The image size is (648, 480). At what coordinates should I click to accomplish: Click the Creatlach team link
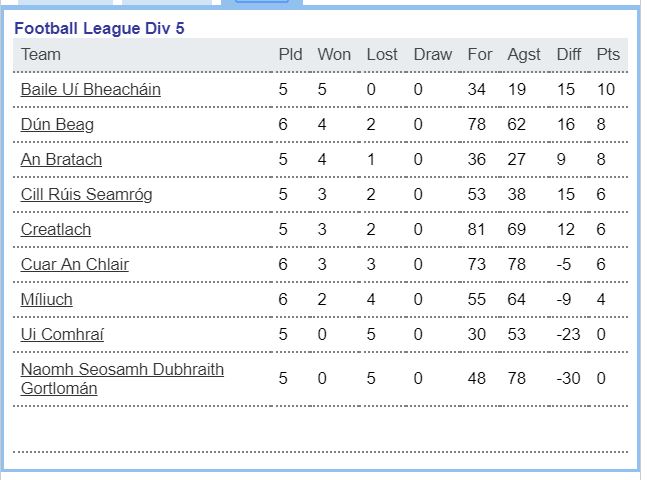pos(56,229)
